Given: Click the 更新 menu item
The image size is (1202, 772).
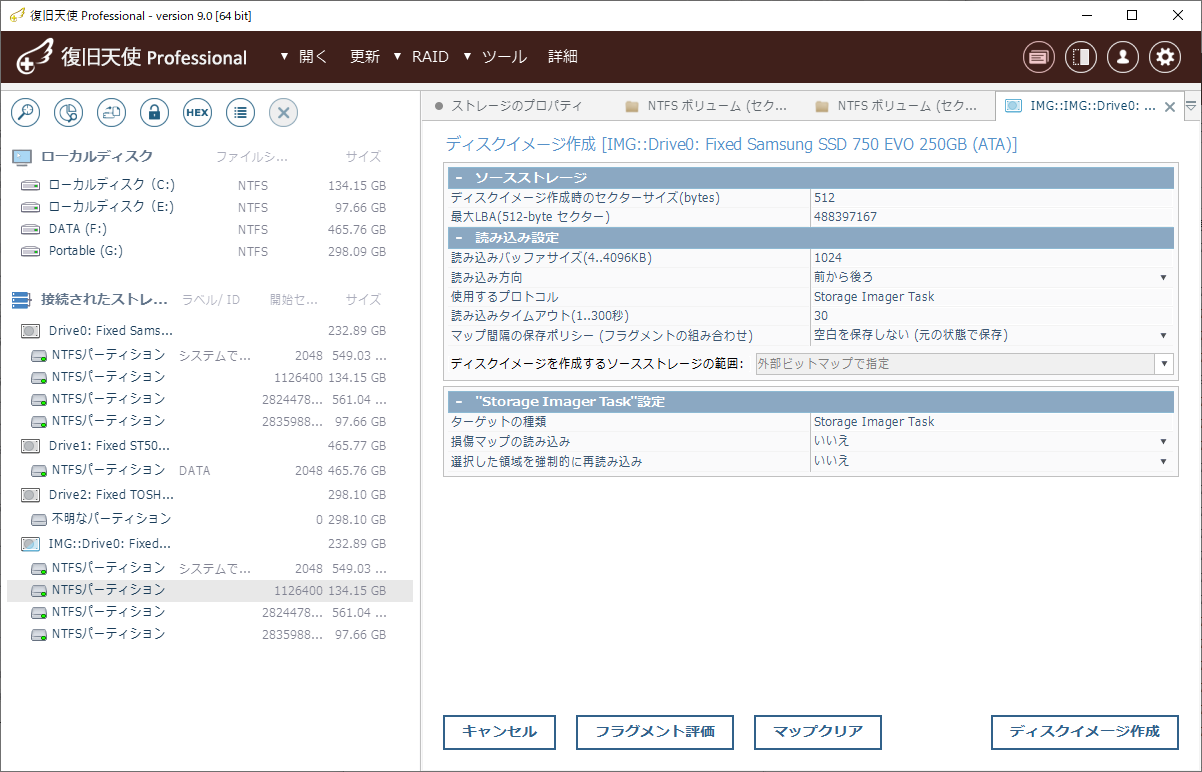Looking at the screenshot, I should [364, 57].
